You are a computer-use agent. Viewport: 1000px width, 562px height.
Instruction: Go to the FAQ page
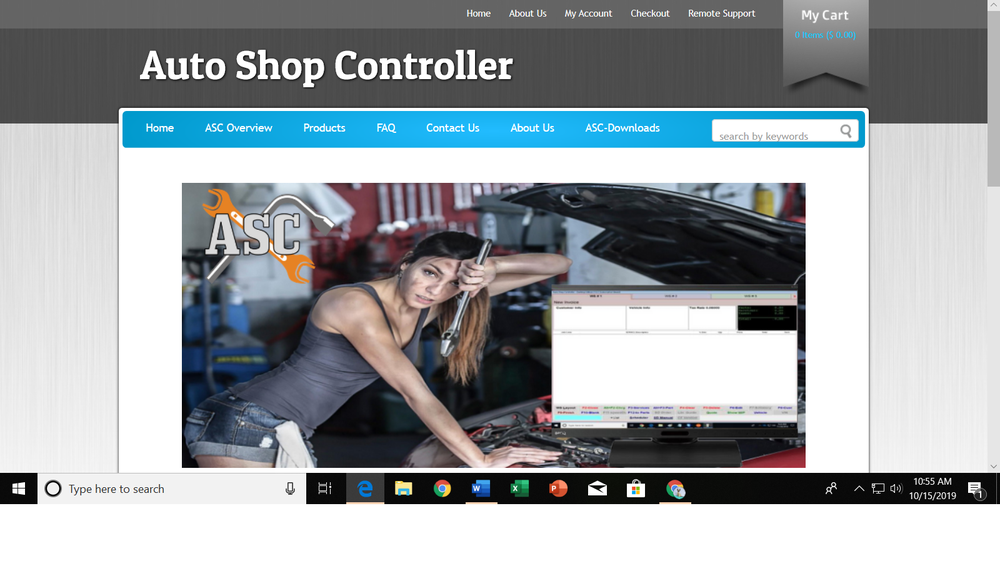click(x=386, y=128)
